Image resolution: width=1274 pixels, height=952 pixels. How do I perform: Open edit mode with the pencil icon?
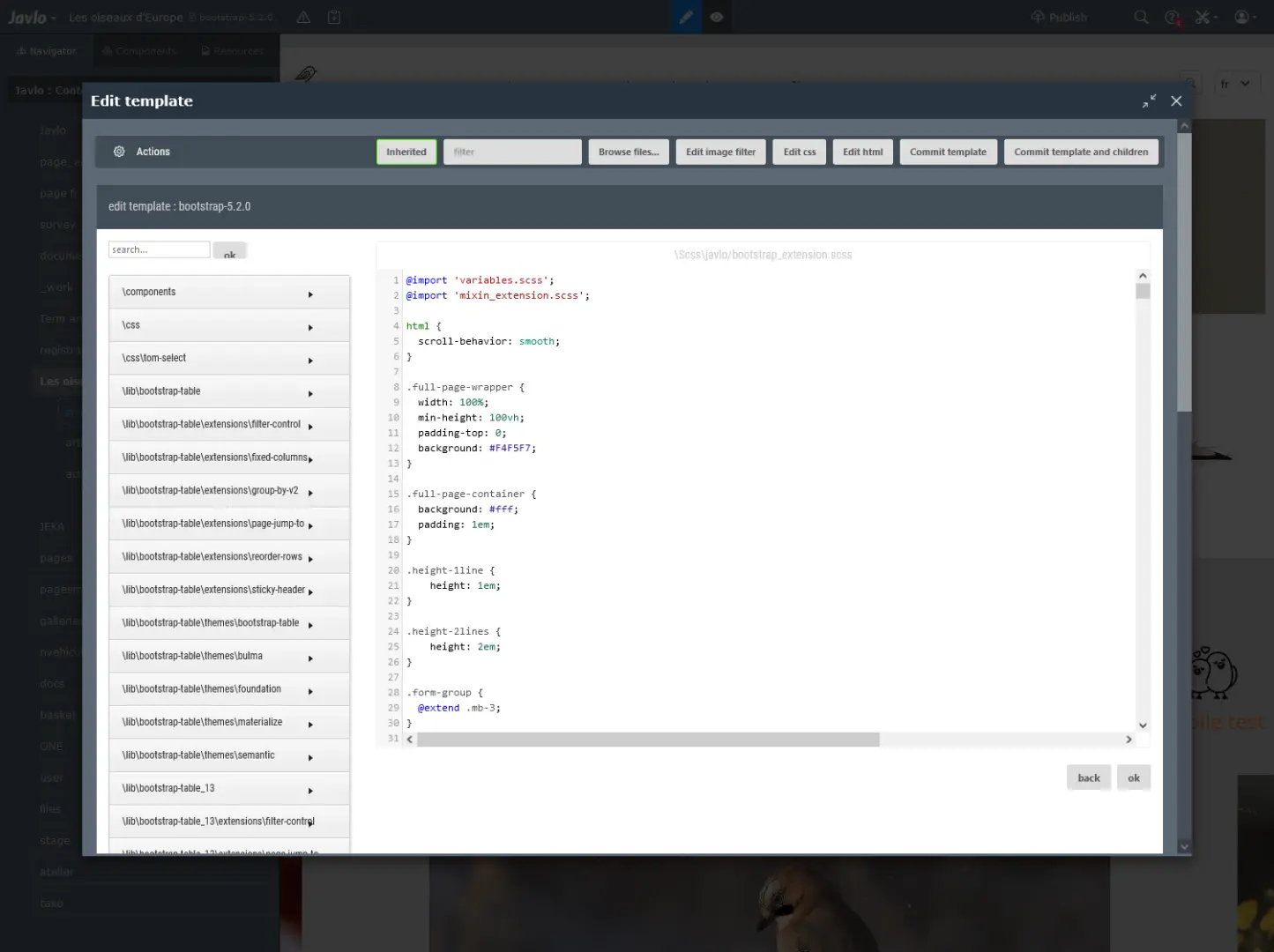pos(686,16)
